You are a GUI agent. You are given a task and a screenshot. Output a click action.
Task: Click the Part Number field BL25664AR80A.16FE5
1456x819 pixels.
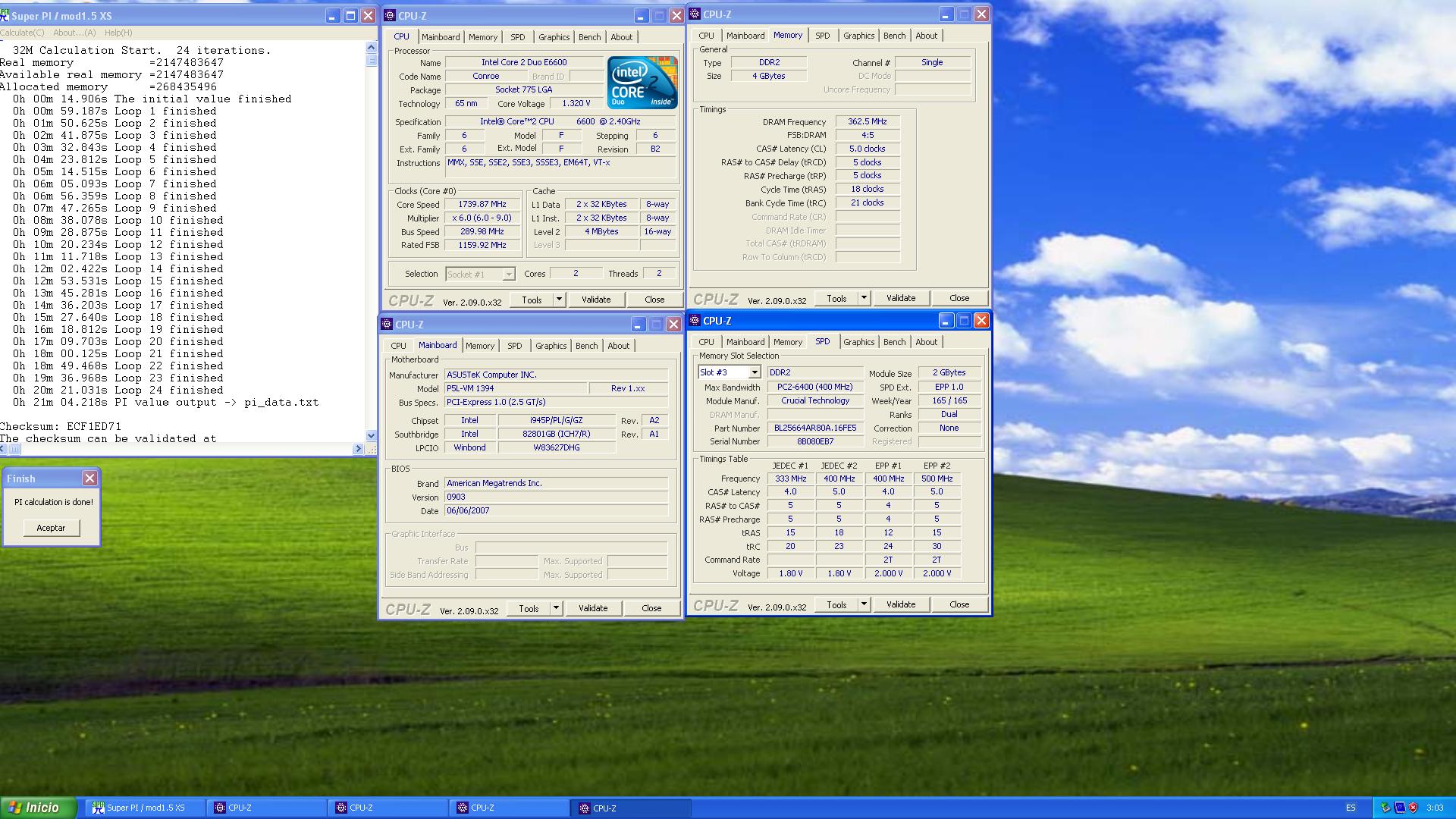(815, 428)
